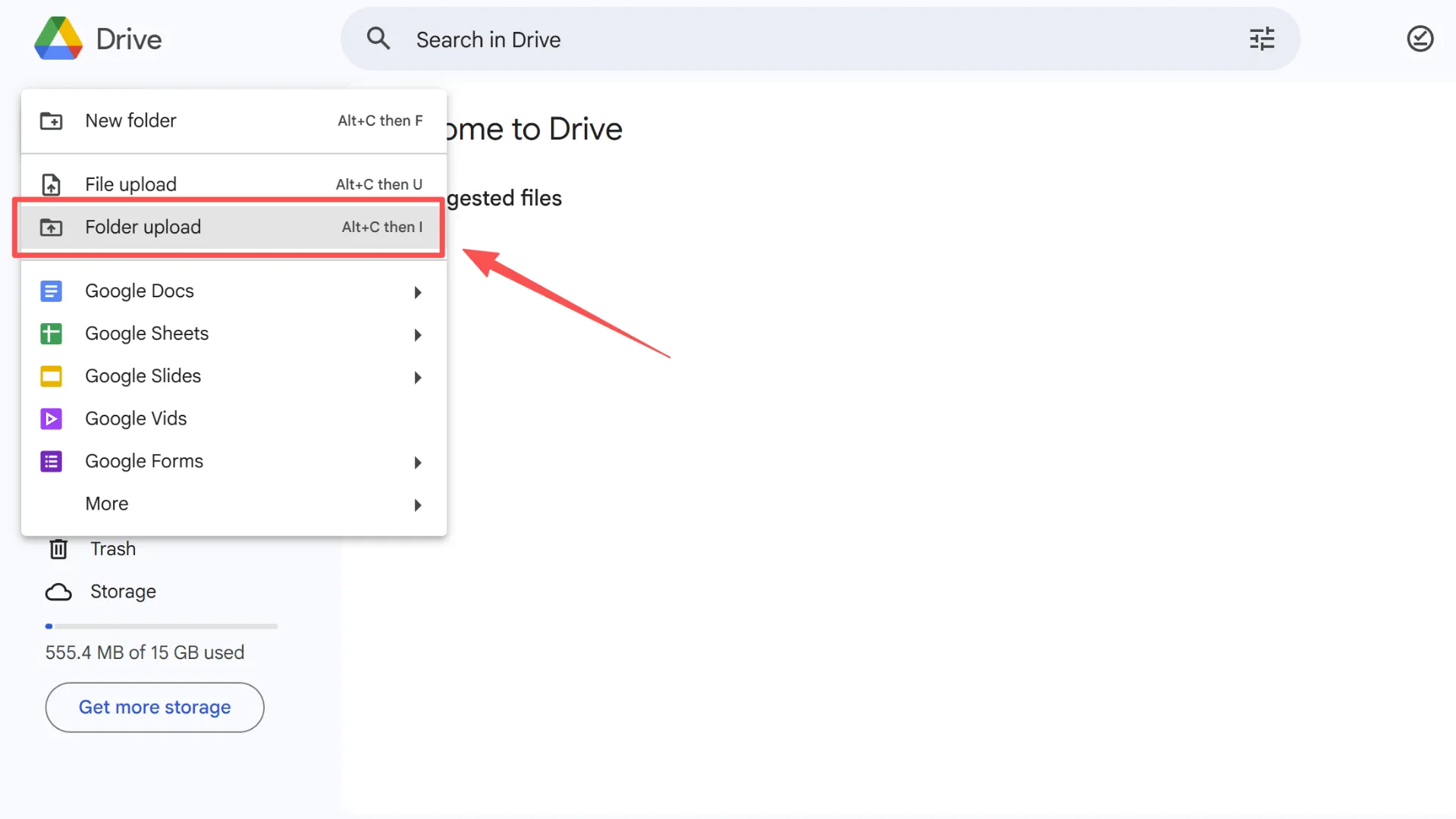Click the Folder upload icon
Image resolution: width=1456 pixels, height=819 pixels.
coord(51,227)
